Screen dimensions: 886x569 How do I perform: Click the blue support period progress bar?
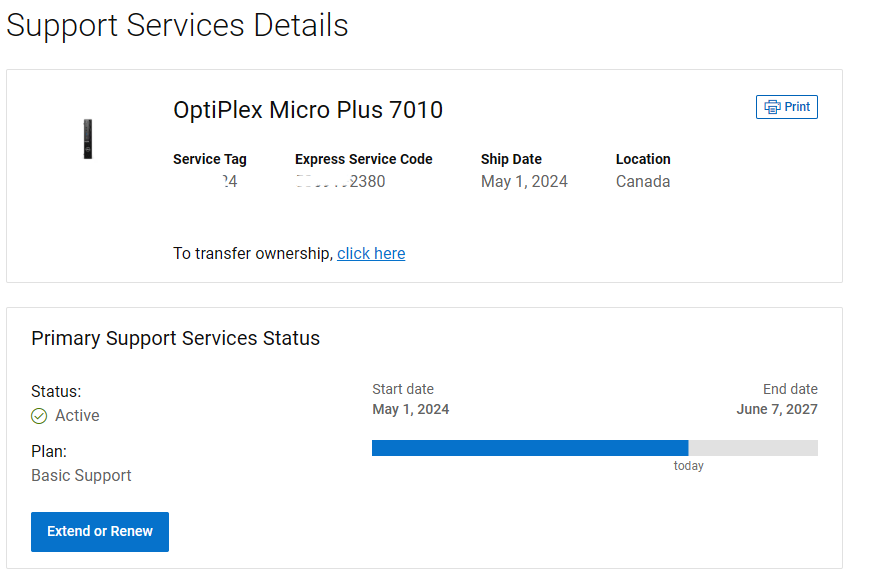(530, 448)
